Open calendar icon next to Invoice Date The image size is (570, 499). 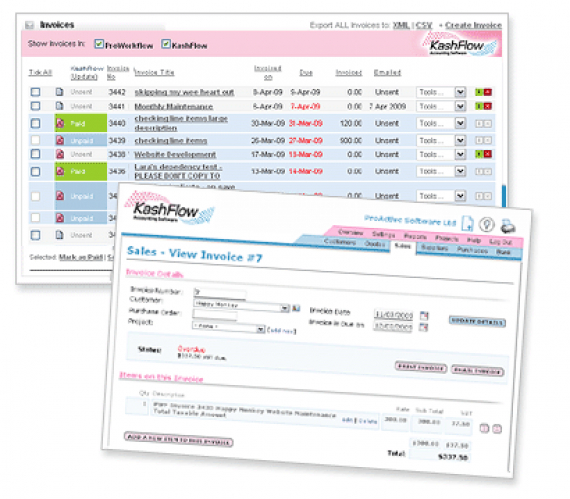pos(424,315)
